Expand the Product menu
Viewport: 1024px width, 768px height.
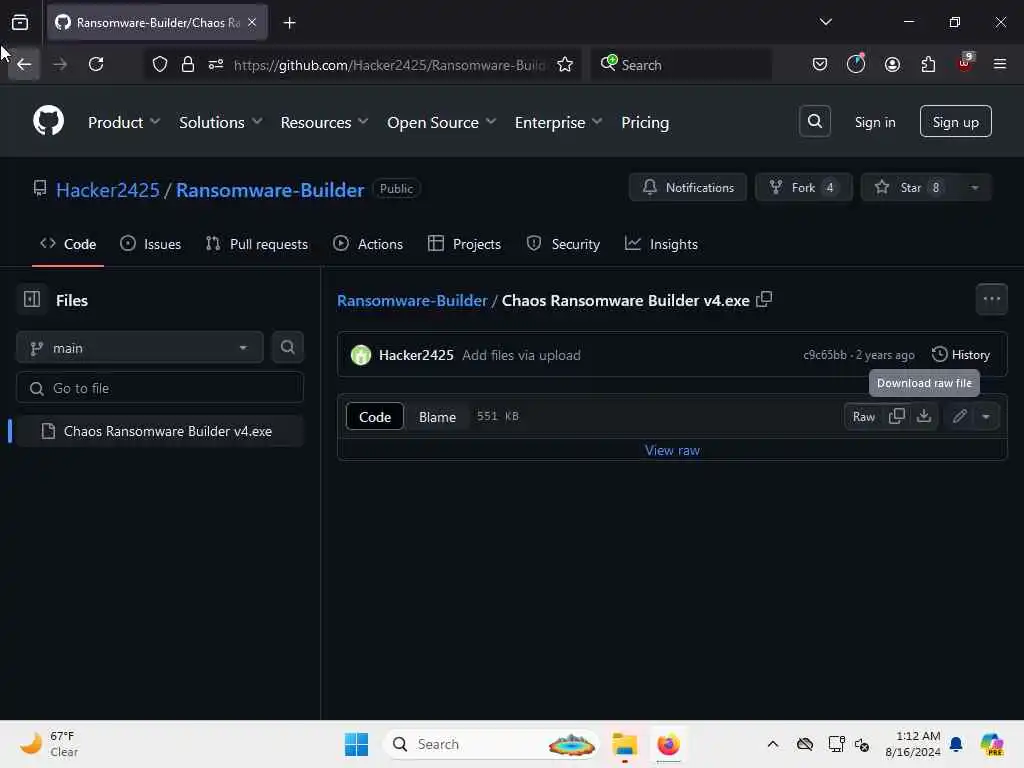point(124,122)
